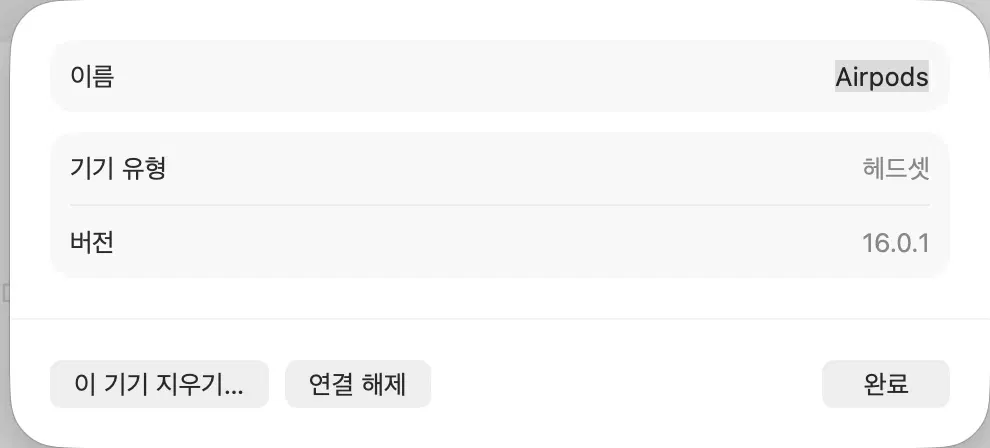Select the 기기 유형 label
The width and height of the screenshot is (990, 448).
coord(118,168)
